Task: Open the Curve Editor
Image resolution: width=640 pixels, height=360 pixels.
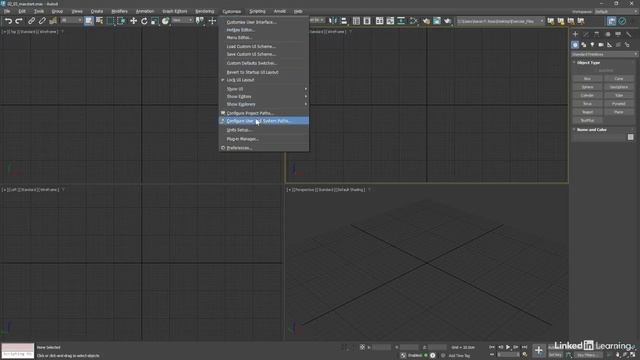Action: [x=390, y=21]
